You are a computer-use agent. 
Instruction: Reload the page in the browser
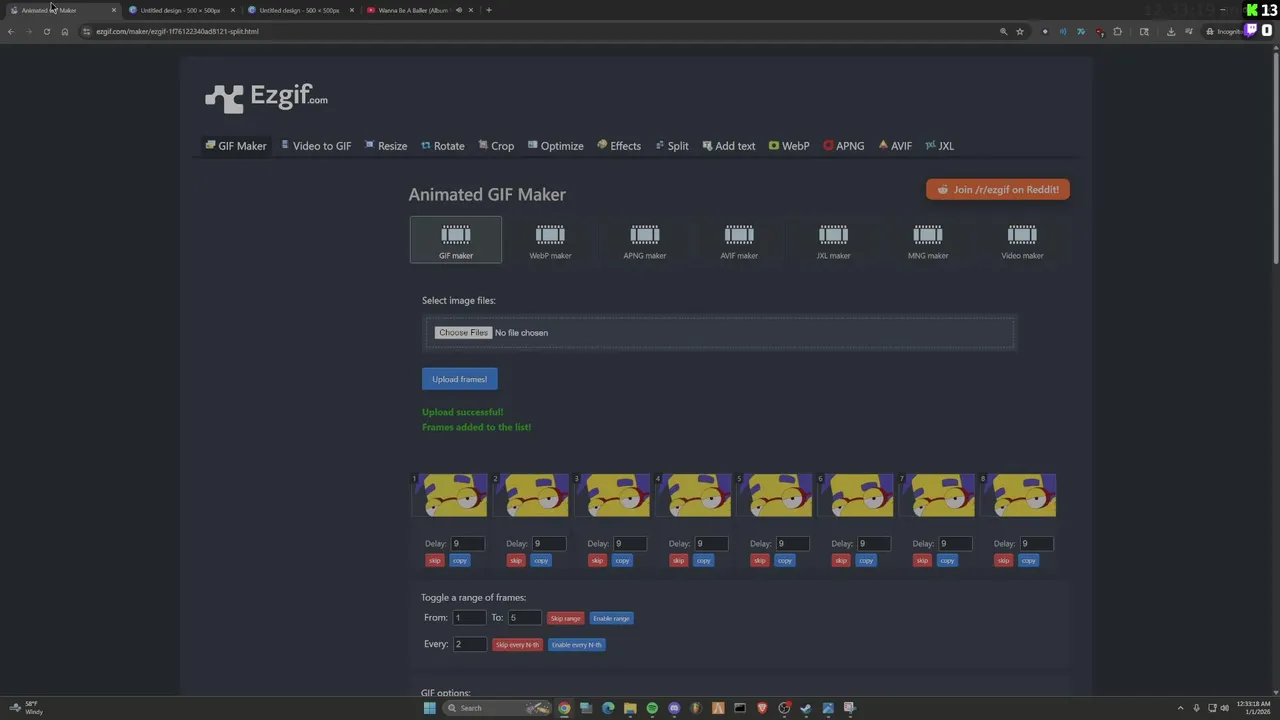(46, 31)
